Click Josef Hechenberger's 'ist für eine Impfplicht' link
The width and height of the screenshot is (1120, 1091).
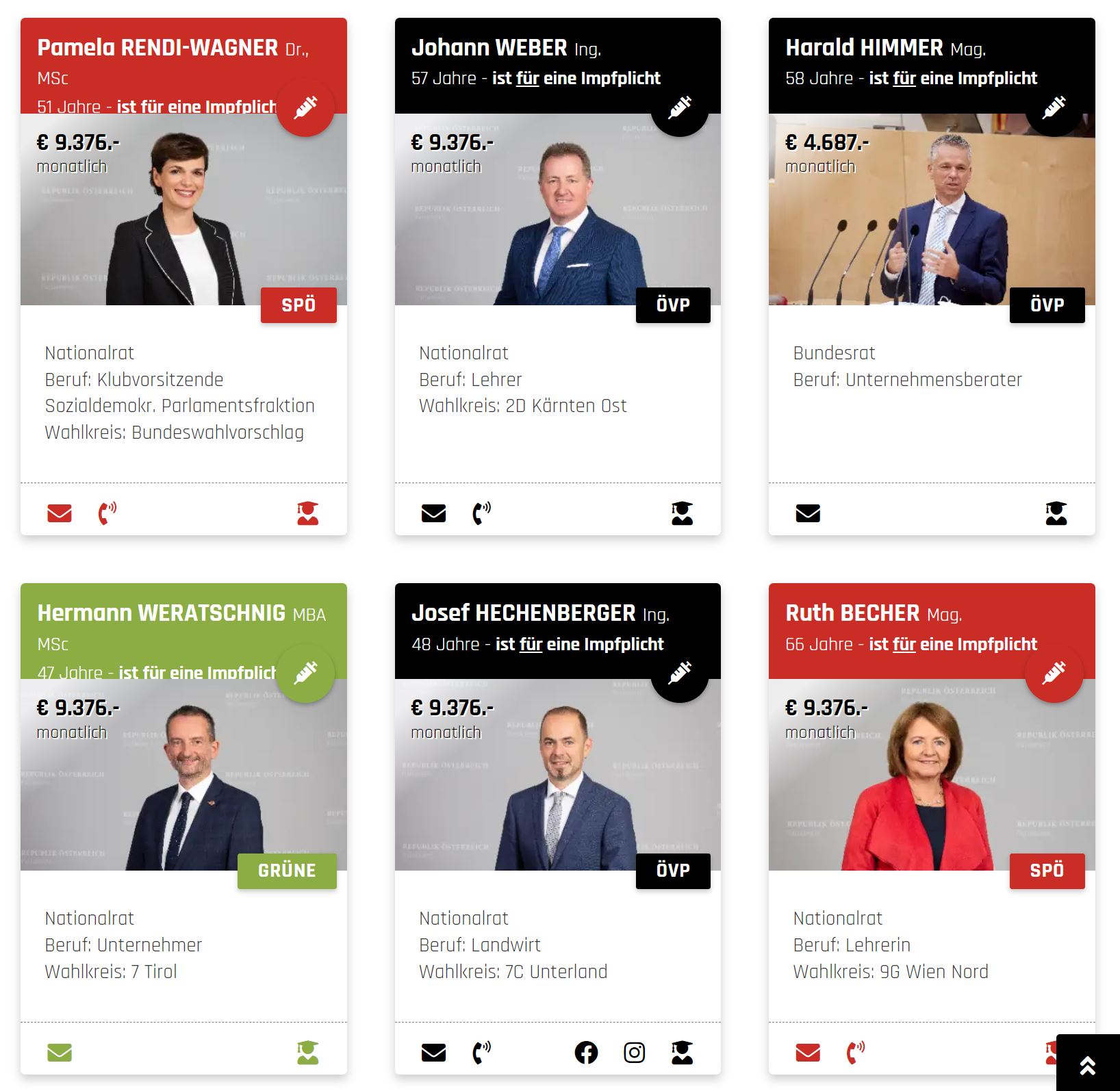point(580,644)
